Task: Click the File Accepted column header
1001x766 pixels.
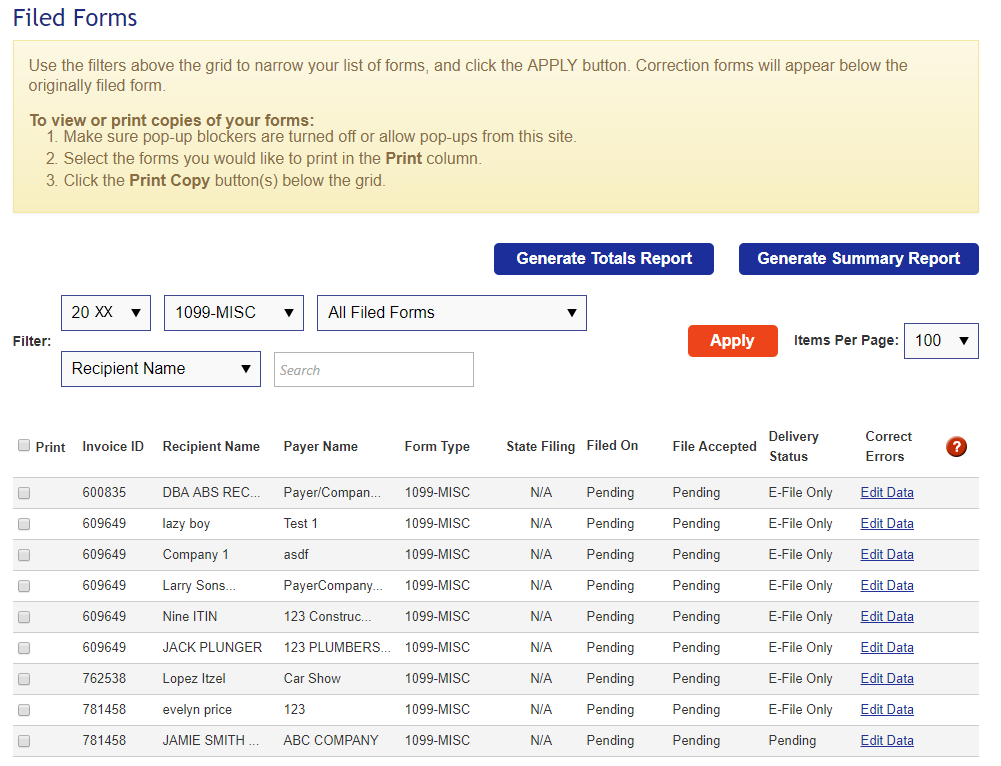Action: pos(714,447)
